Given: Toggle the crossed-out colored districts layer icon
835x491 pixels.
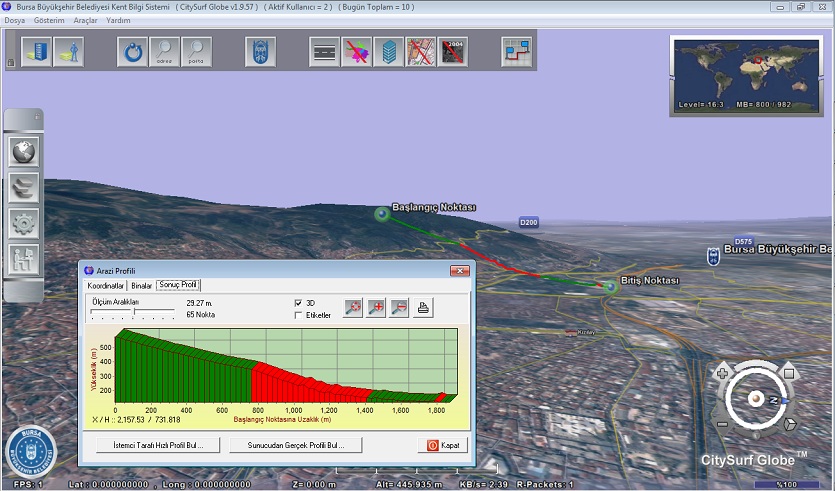Looking at the screenshot, I should tap(356, 52).
